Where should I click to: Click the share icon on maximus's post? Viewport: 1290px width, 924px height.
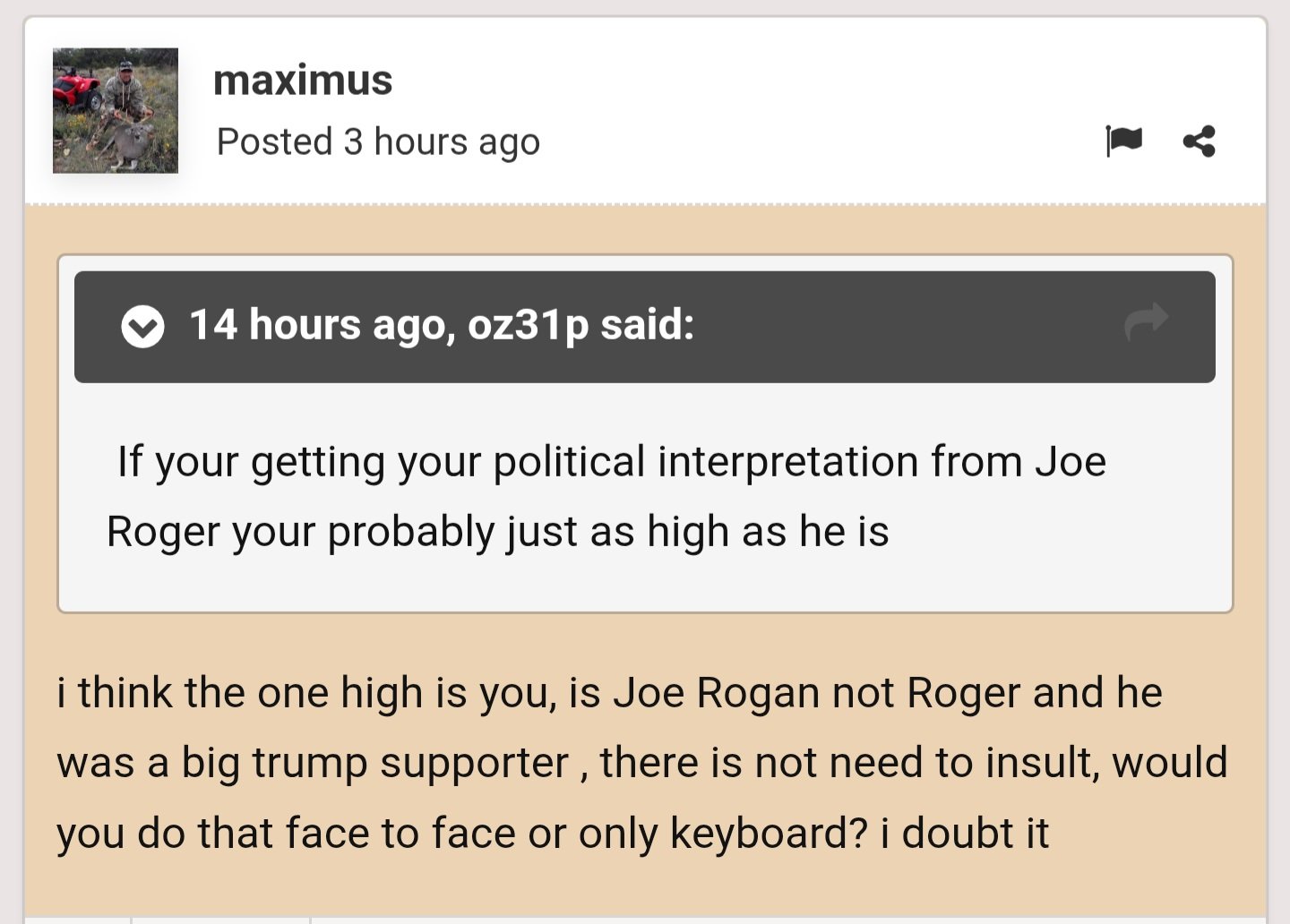point(1199,141)
